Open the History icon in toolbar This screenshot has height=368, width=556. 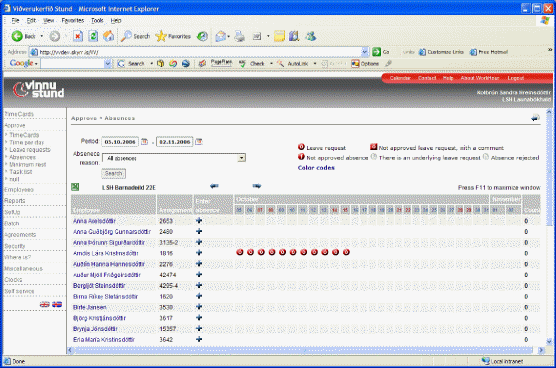click(x=202, y=36)
